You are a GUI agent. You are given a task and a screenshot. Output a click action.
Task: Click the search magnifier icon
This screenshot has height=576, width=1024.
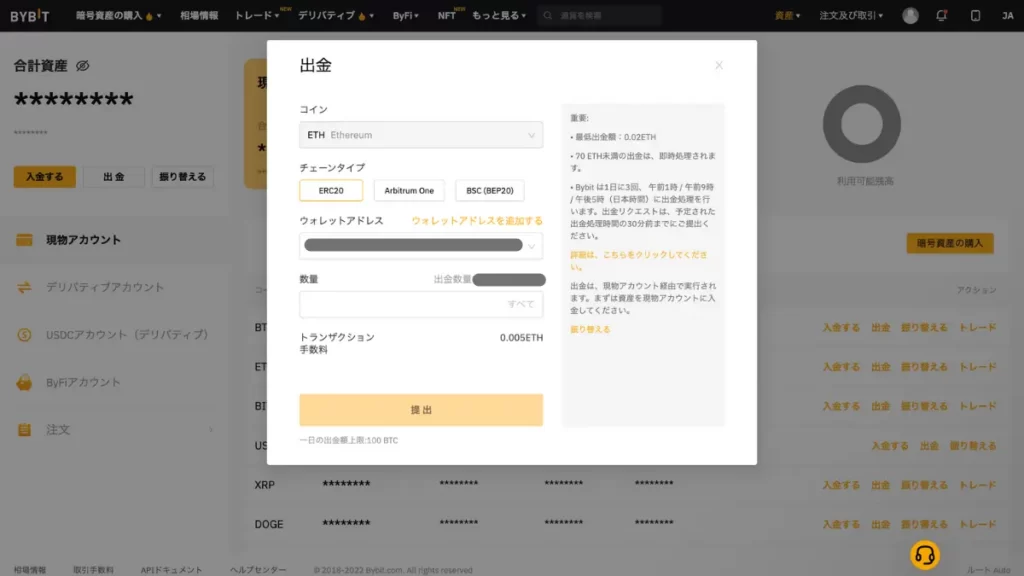548,16
